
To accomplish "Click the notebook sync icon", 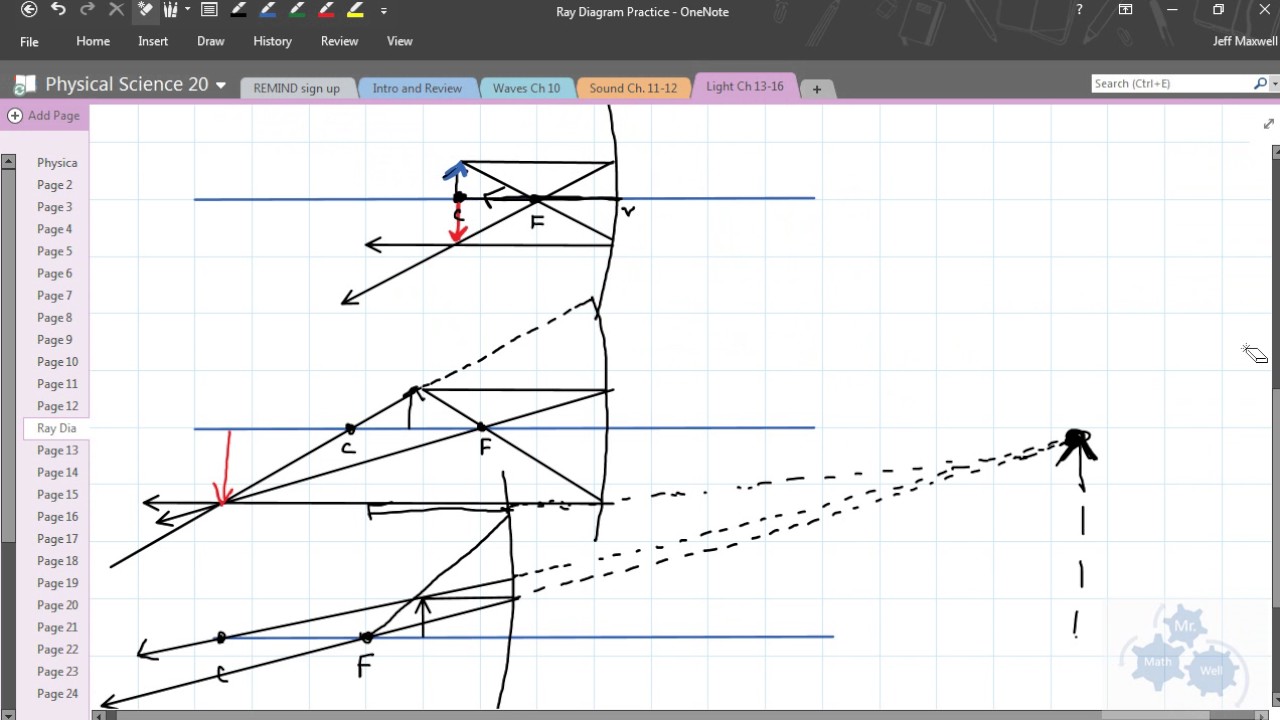I will 24,85.
